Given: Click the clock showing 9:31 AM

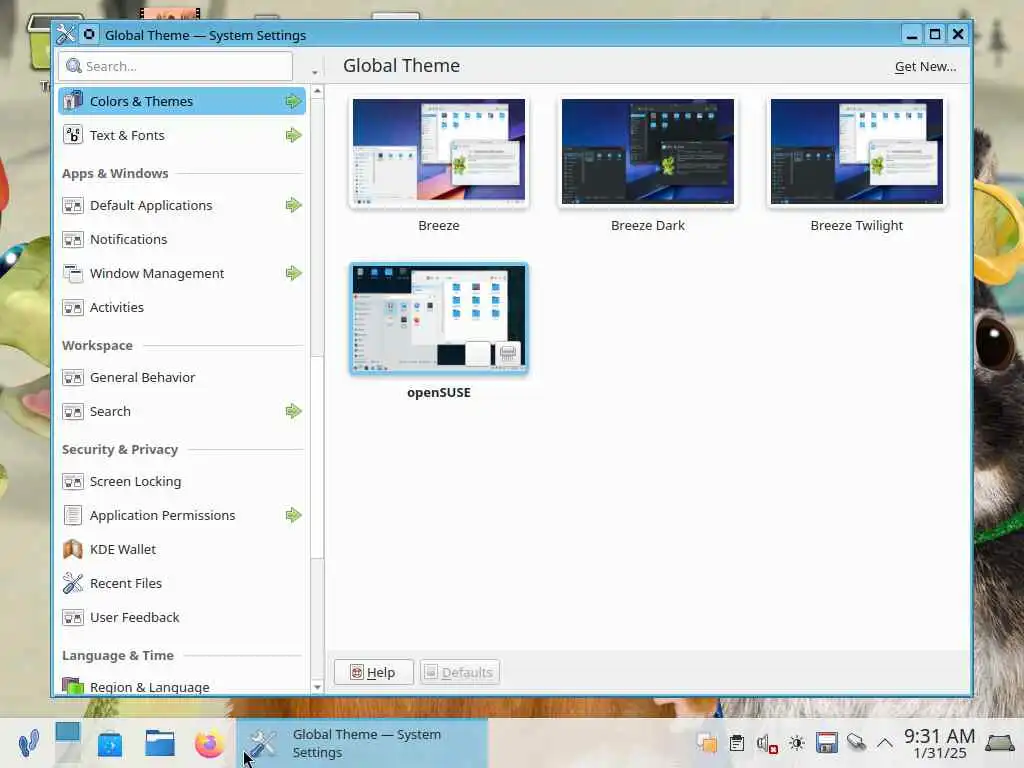Looking at the screenshot, I should pyautogui.click(x=939, y=743).
